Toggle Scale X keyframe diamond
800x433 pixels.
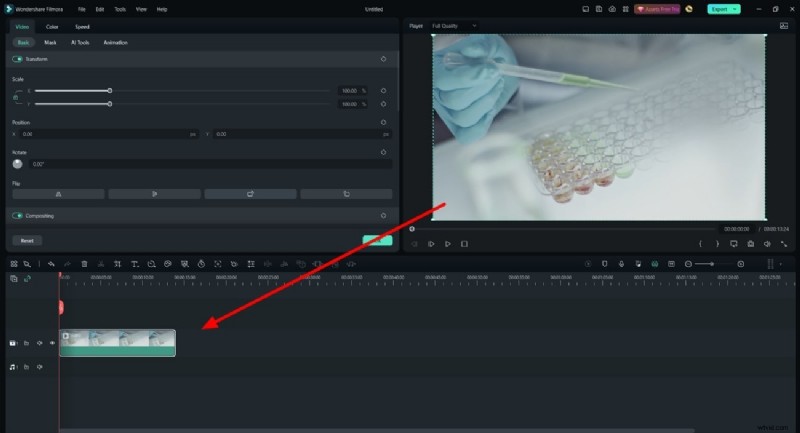(384, 91)
